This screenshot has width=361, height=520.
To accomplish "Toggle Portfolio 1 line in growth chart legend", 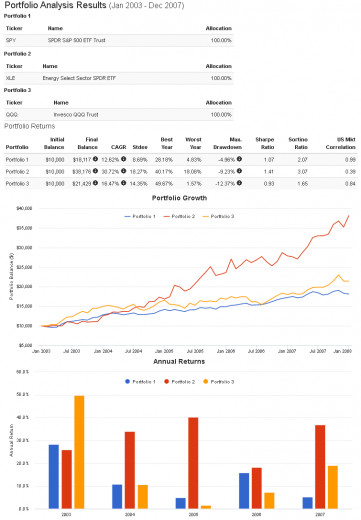I will [140, 216].
